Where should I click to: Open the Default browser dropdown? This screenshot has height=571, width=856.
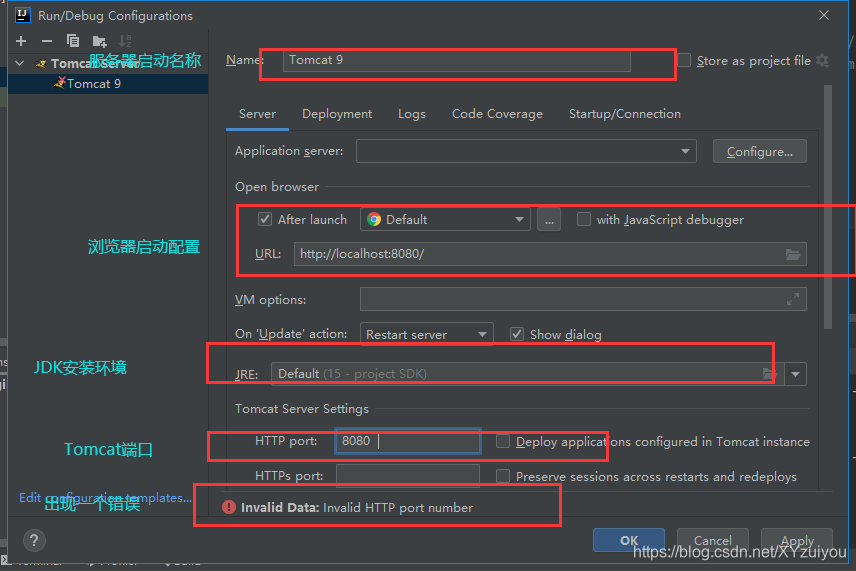tap(445, 219)
